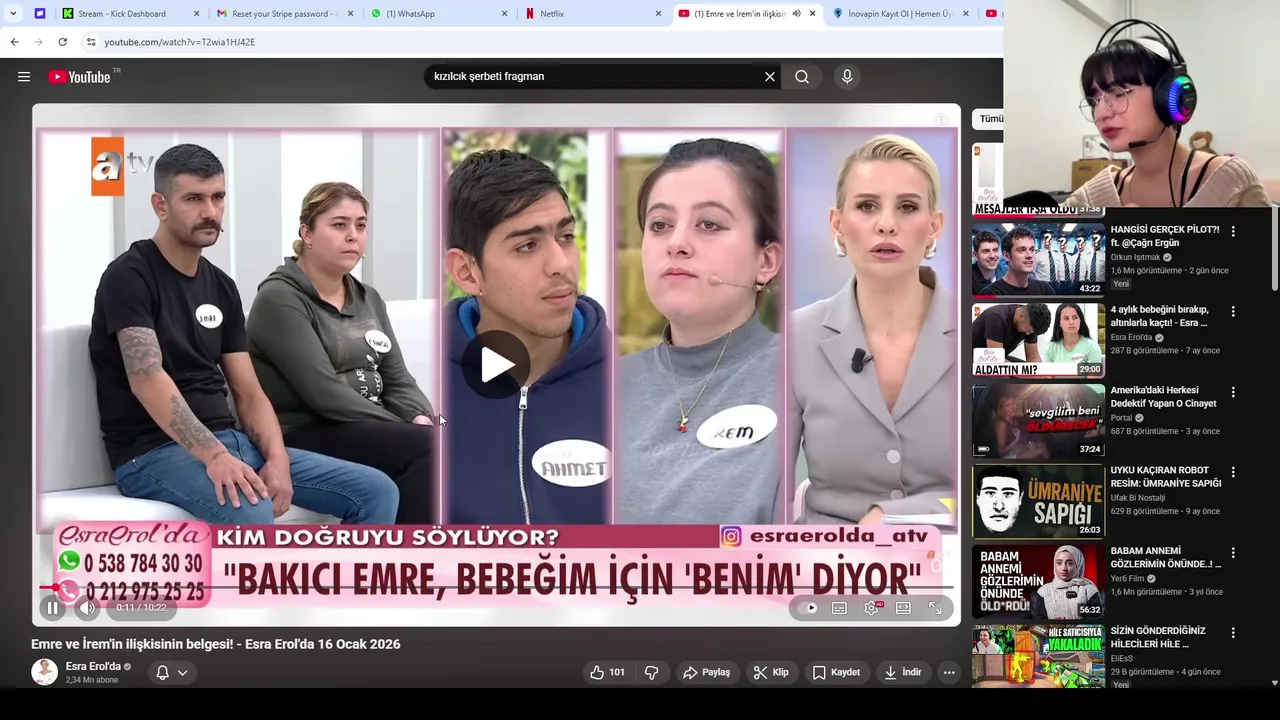
Task: Switch to the purple pinned tab
Action: tap(40, 14)
